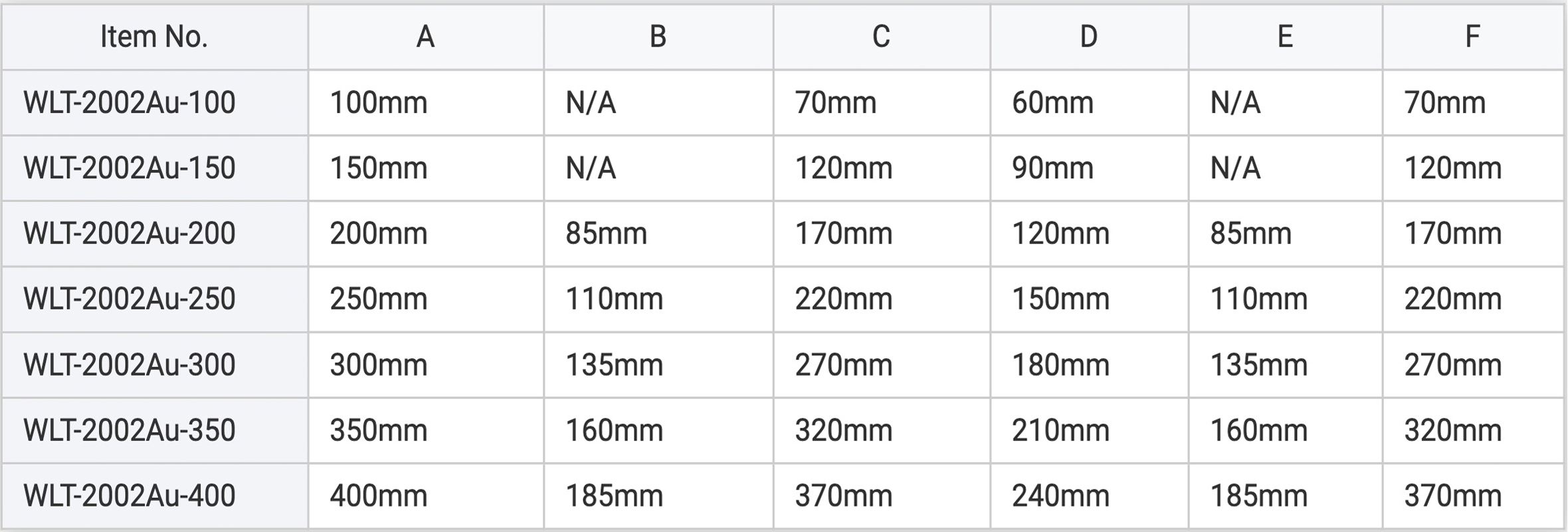Click column header F

[x=1472, y=37]
